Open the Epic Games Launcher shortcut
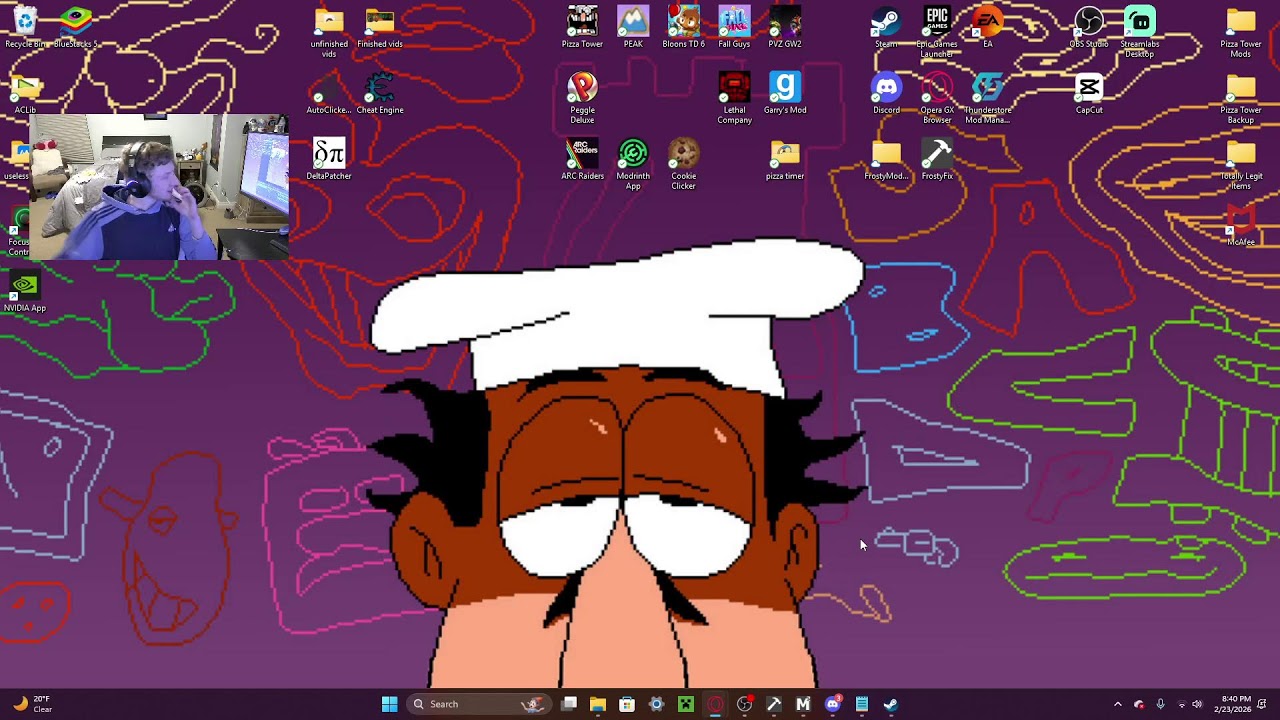 pos(937,32)
